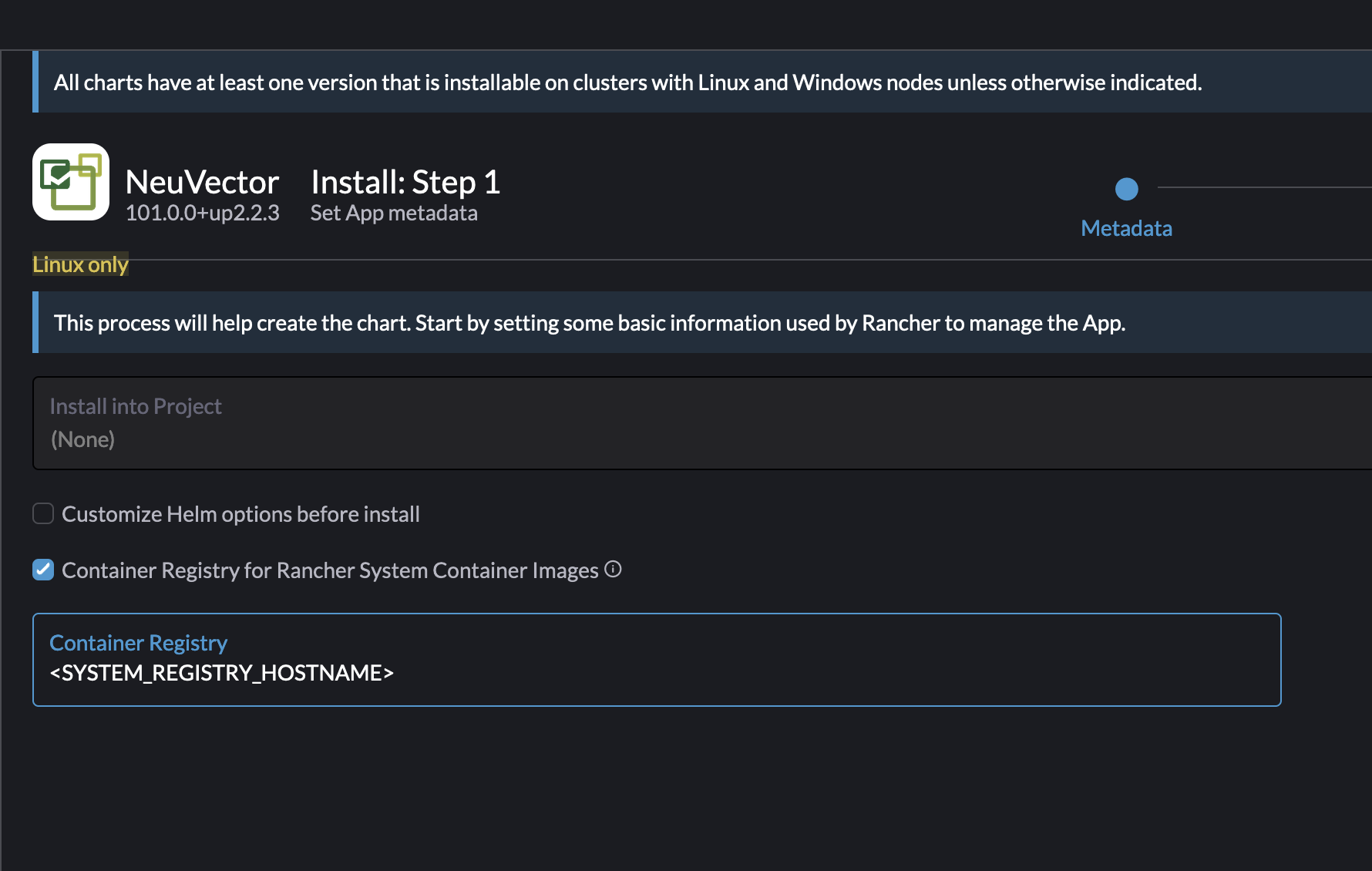Click the Metadata link under the stepper
This screenshot has width=1372, height=871.
1127,228
